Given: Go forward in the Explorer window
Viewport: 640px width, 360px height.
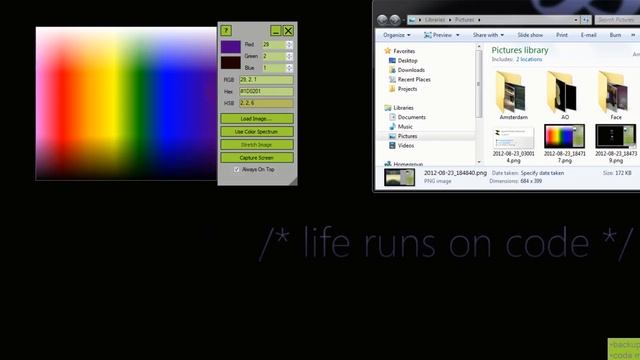Looking at the screenshot, I should 395,20.
